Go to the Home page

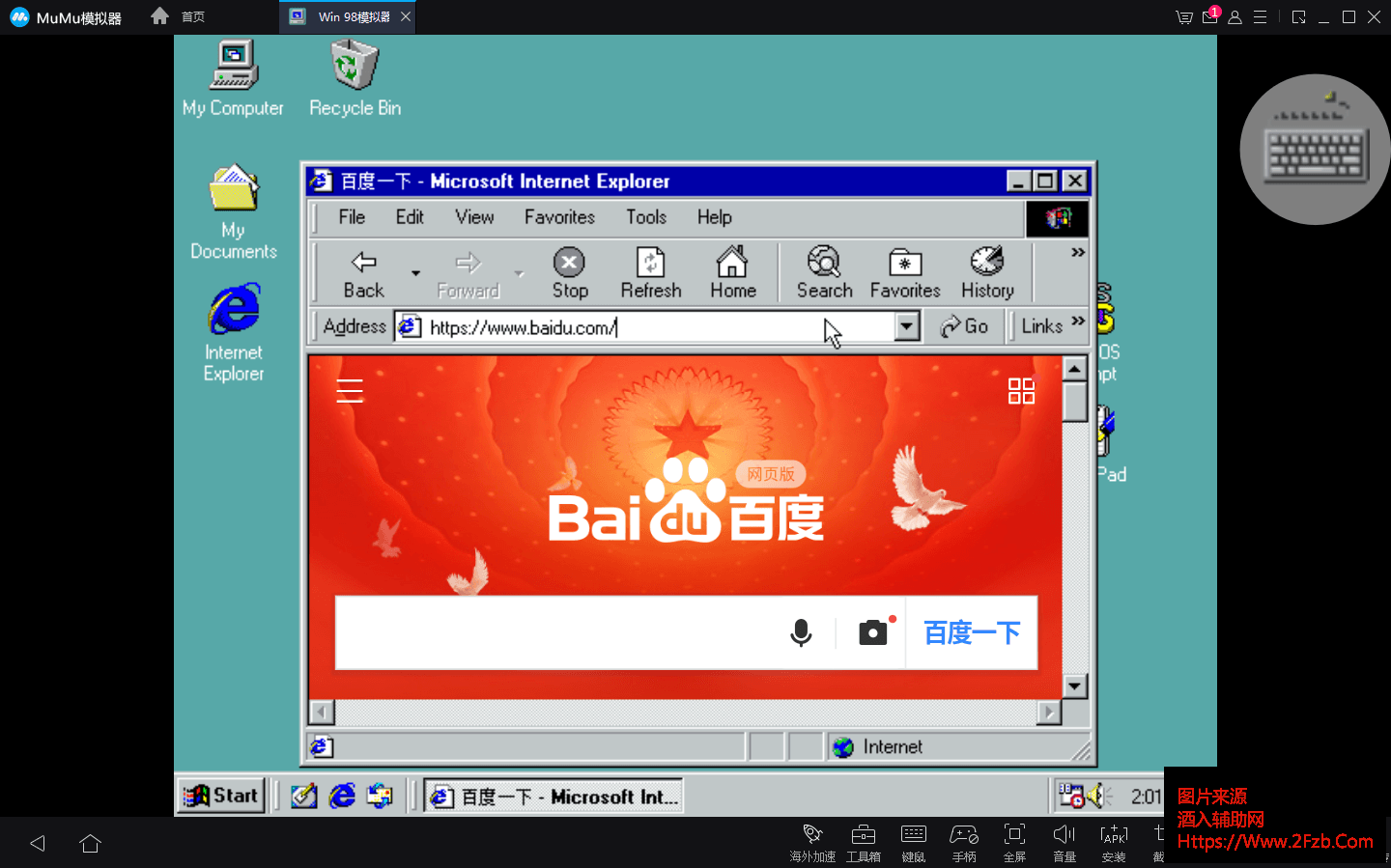pos(733,273)
